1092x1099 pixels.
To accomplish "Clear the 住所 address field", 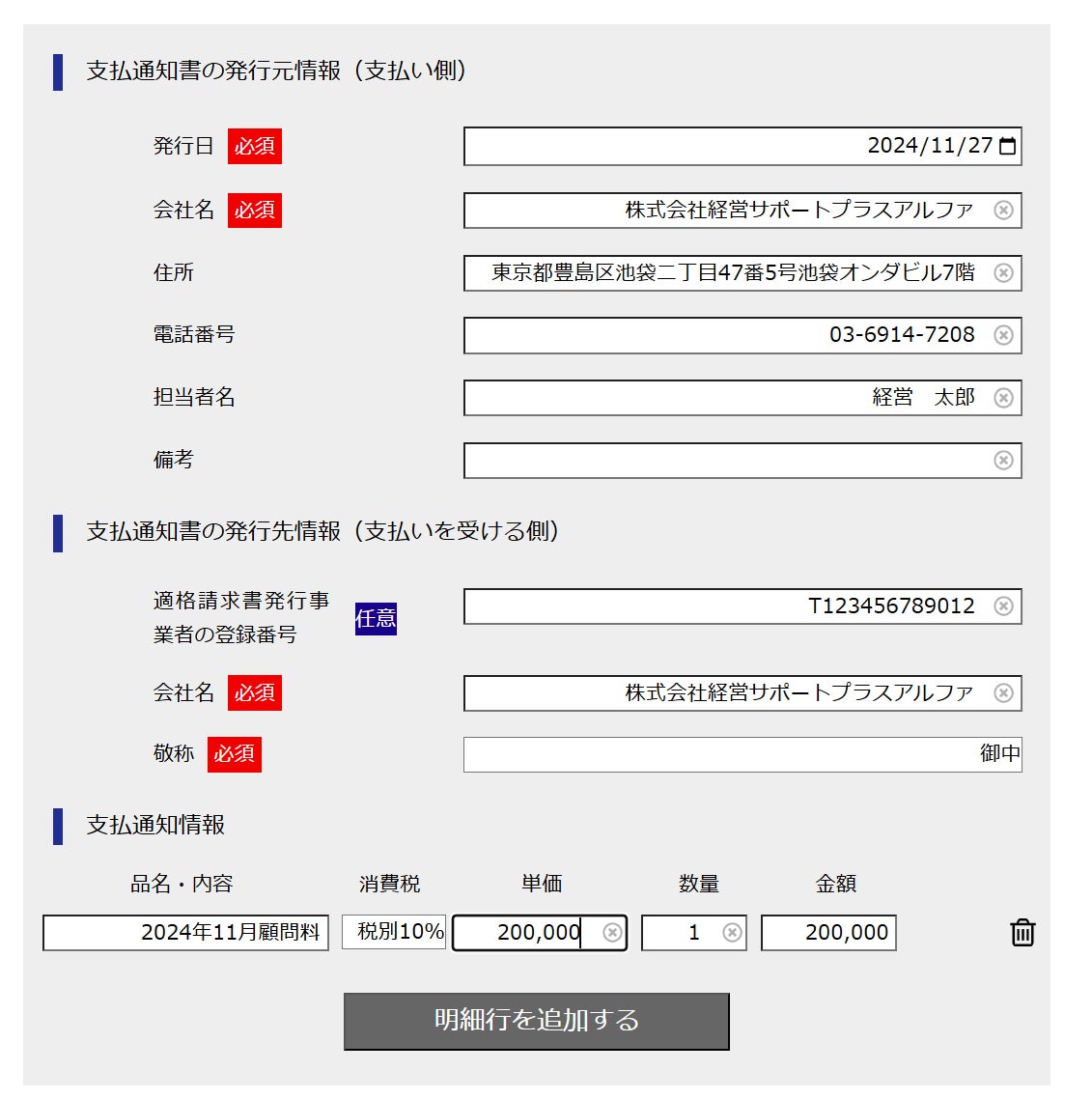I will point(1004,273).
